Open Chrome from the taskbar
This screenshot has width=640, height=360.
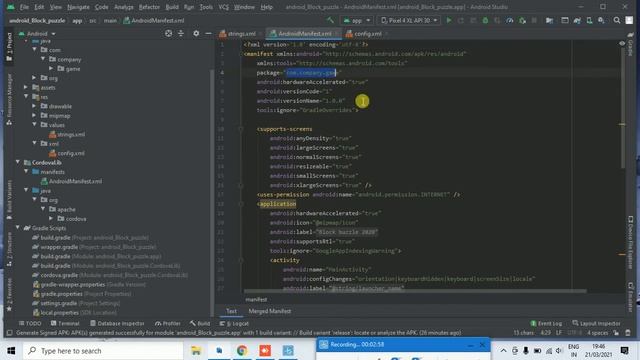click(242, 351)
